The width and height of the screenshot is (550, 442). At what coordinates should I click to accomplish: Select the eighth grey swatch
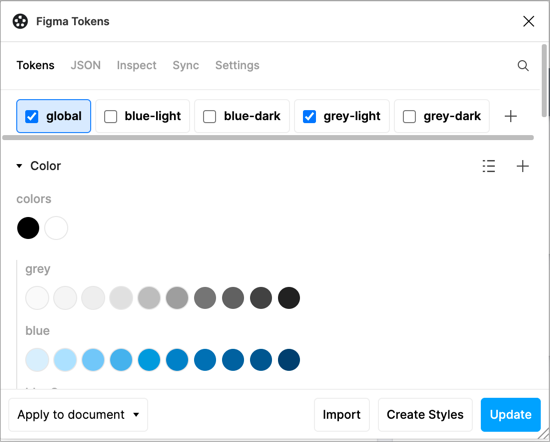233,298
